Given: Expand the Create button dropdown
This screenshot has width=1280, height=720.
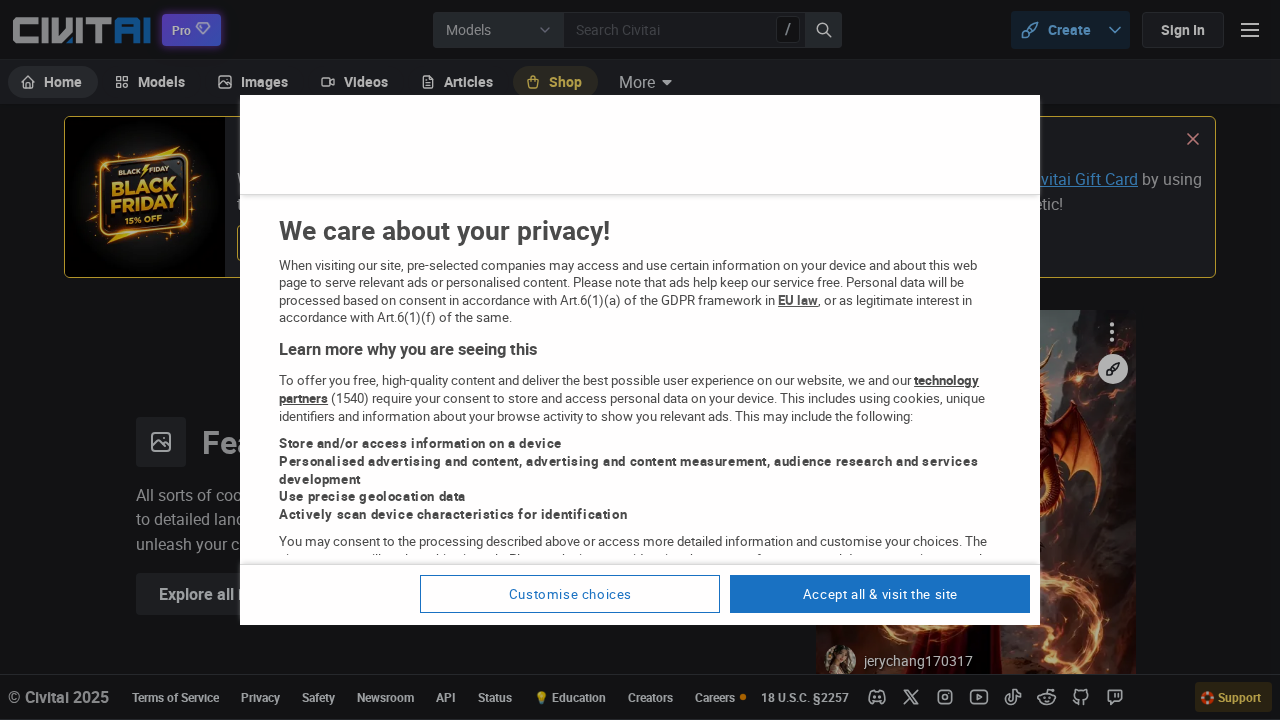Looking at the screenshot, I should pyautogui.click(x=1113, y=30).
